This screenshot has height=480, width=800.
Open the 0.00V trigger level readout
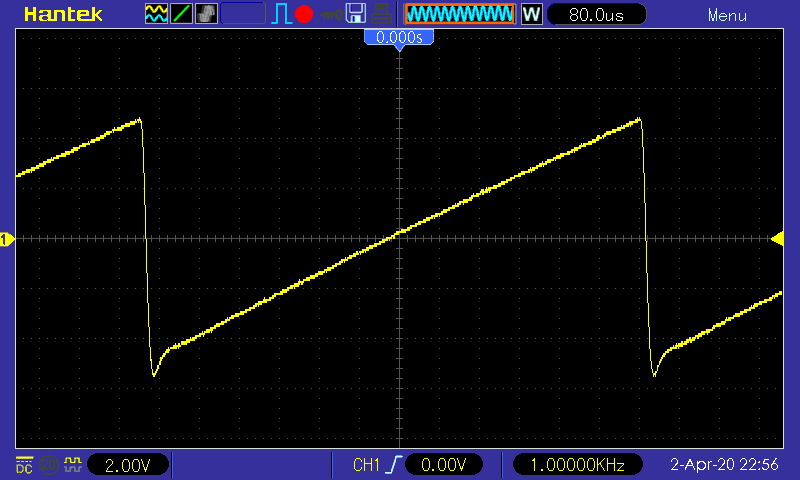[x=443, y=465]
